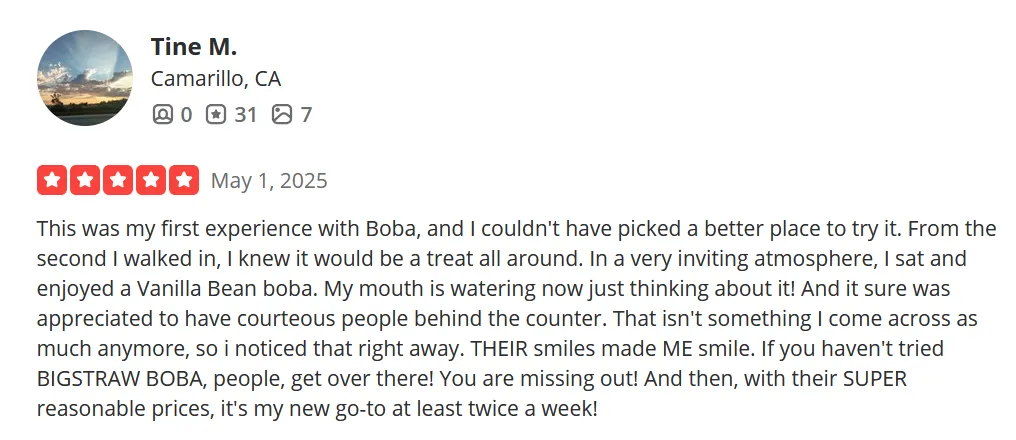The image size is (1016, 440).
Task: Click the third red rating star
Action: tap(118, 180)
